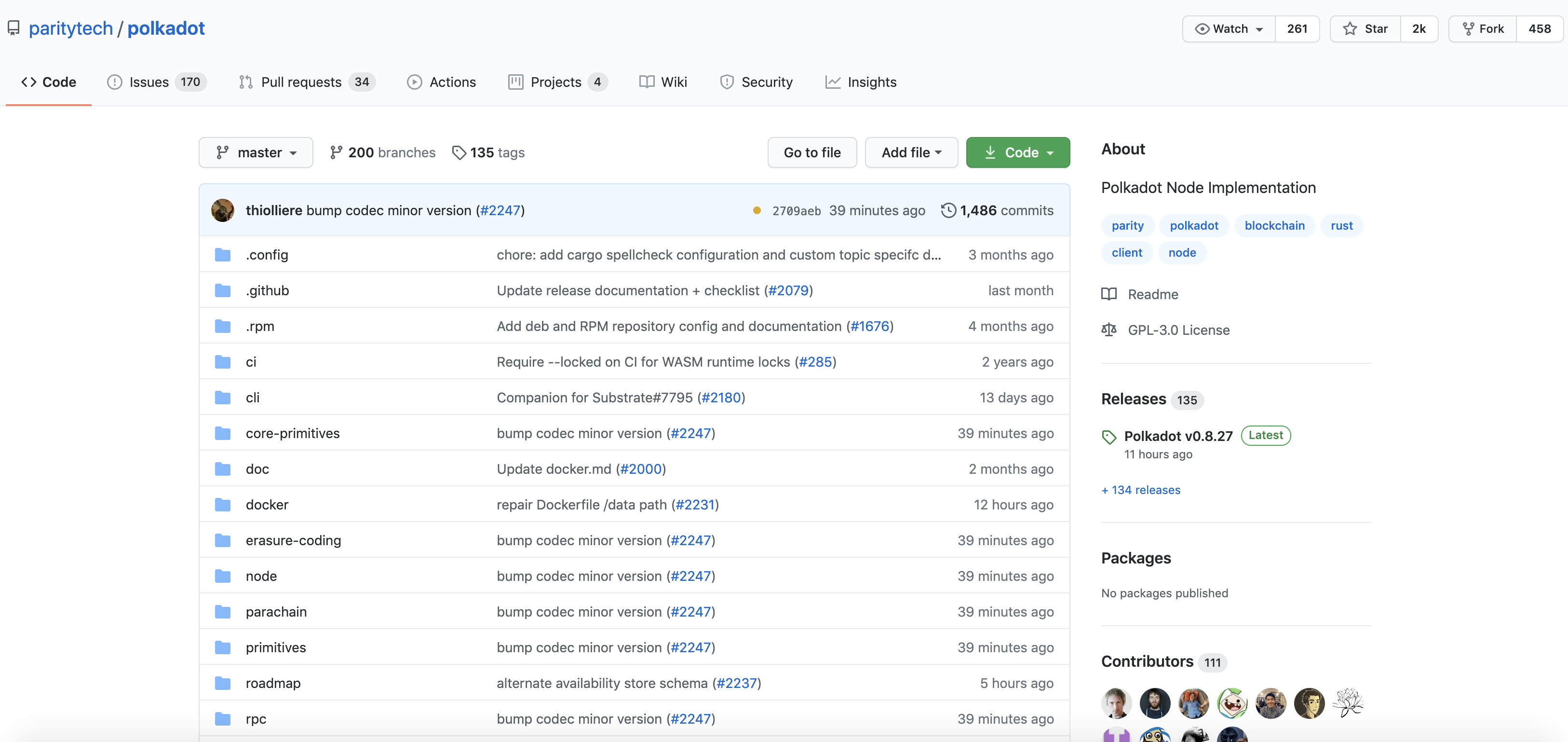Open the Watch notifications dropdown
1568x742 pixels.
tap(1229, 28)
